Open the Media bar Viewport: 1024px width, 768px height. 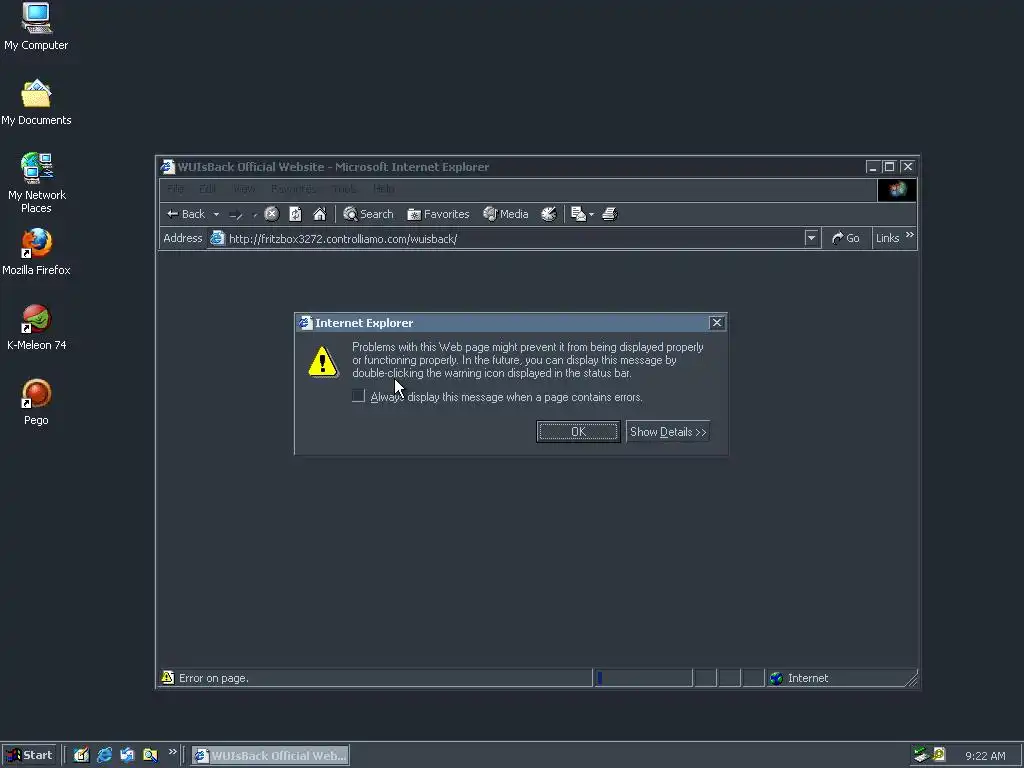click(x=505, y=214)
